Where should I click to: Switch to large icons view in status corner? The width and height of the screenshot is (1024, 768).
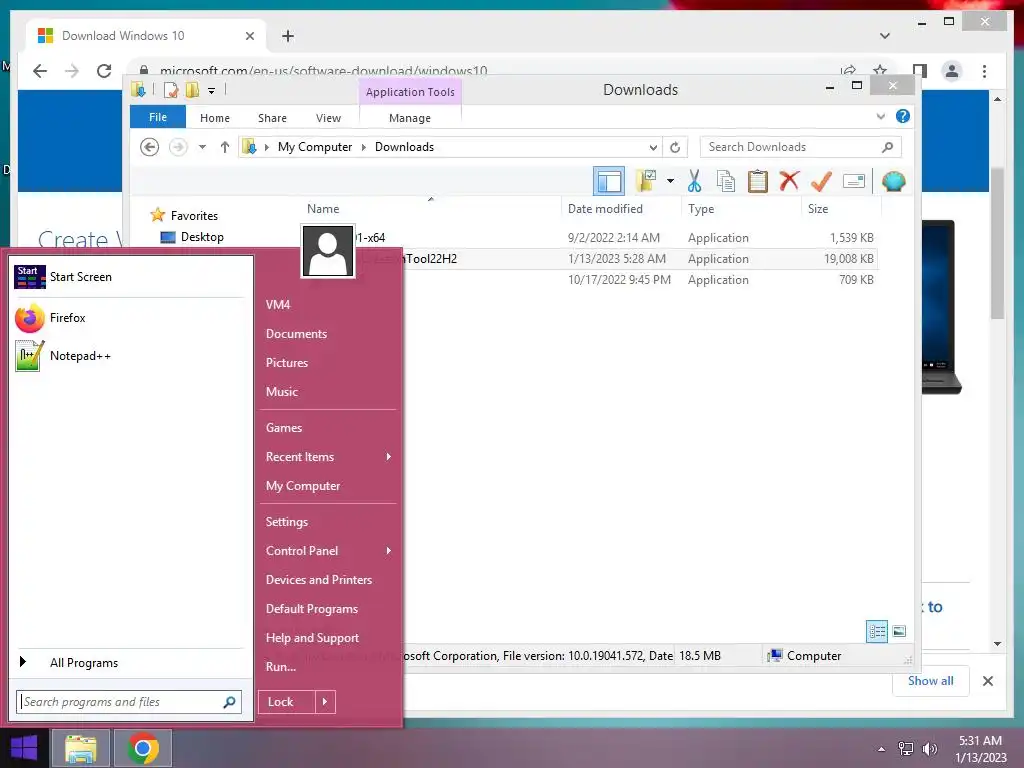pos(899,632)
